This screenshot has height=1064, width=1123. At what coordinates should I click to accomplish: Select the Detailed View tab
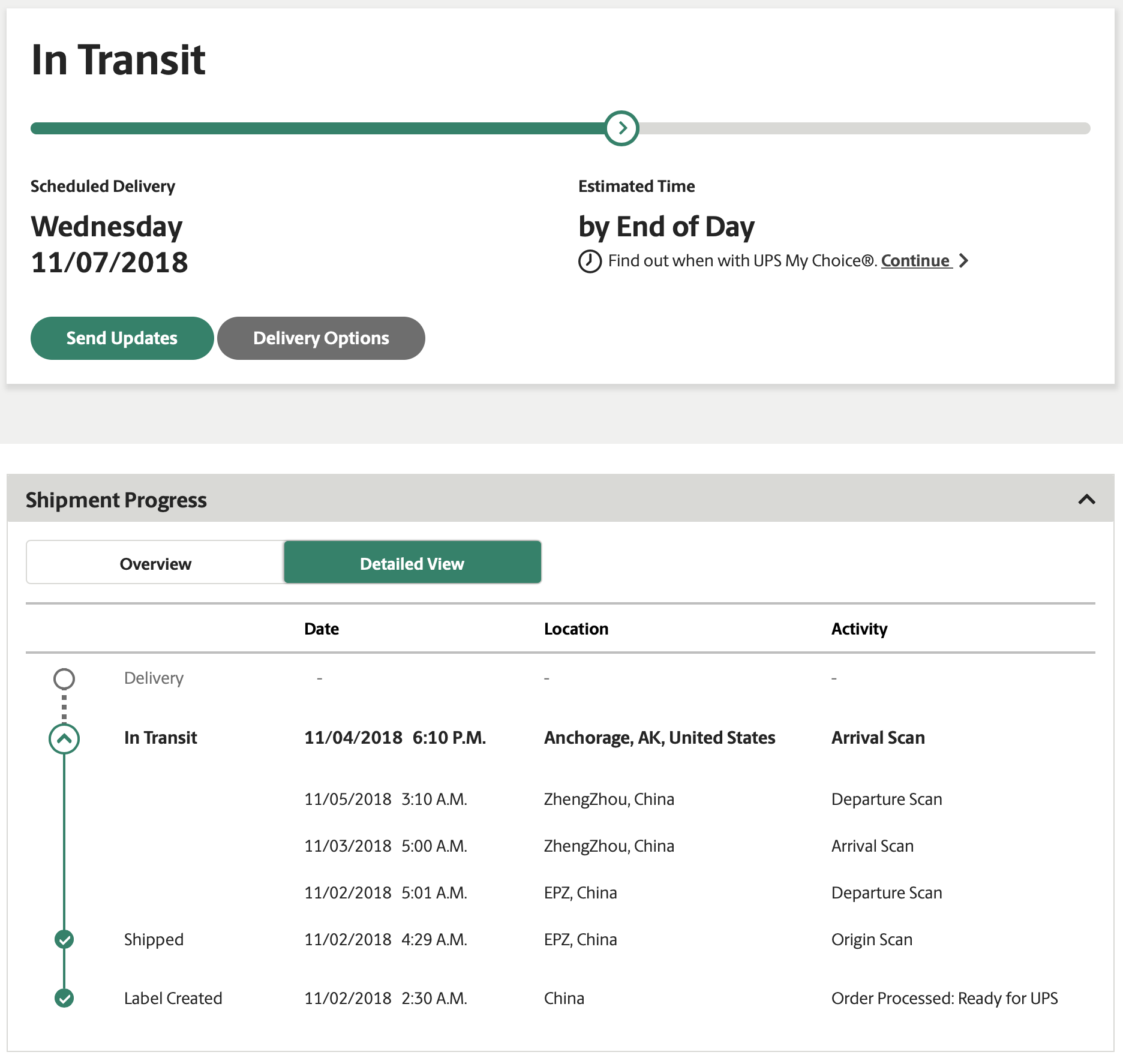point(412,563)
